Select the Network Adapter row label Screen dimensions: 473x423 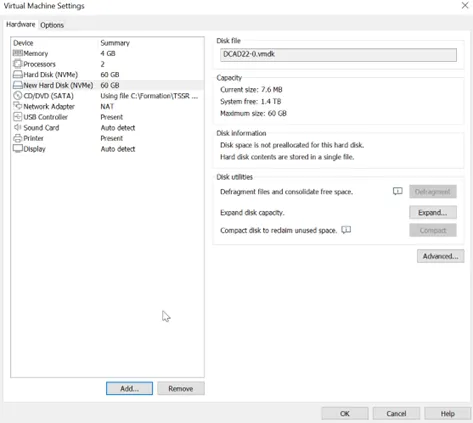[49, 106]
